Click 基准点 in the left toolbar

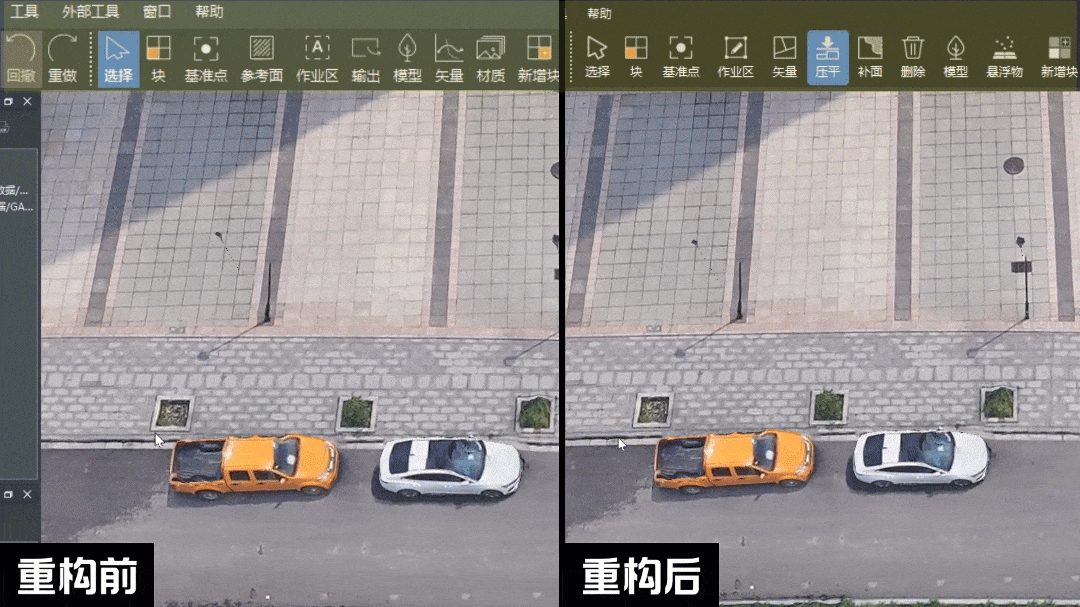[x=206, y=57]
